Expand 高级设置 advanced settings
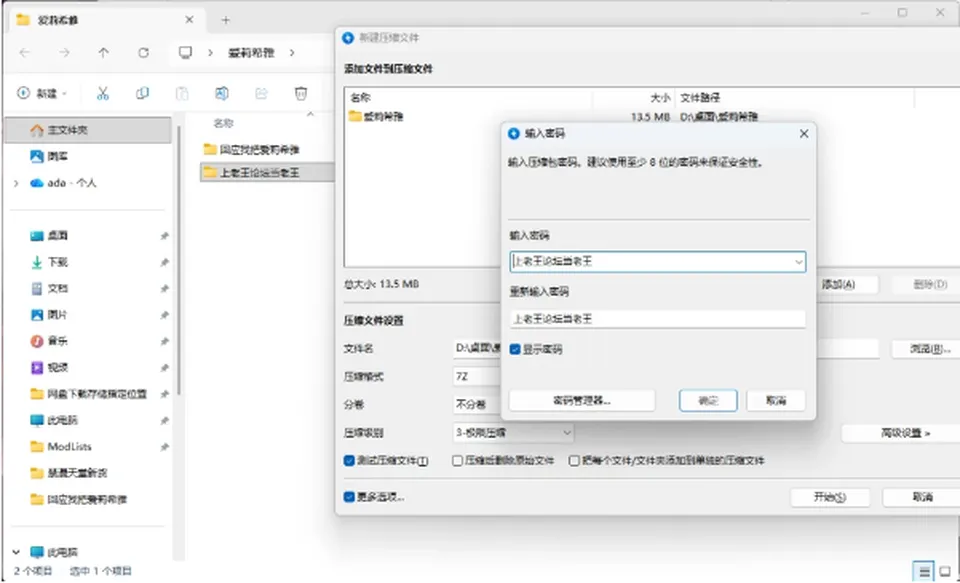Image resolution: width=960 pixels, height=583 pixels. 905,433
